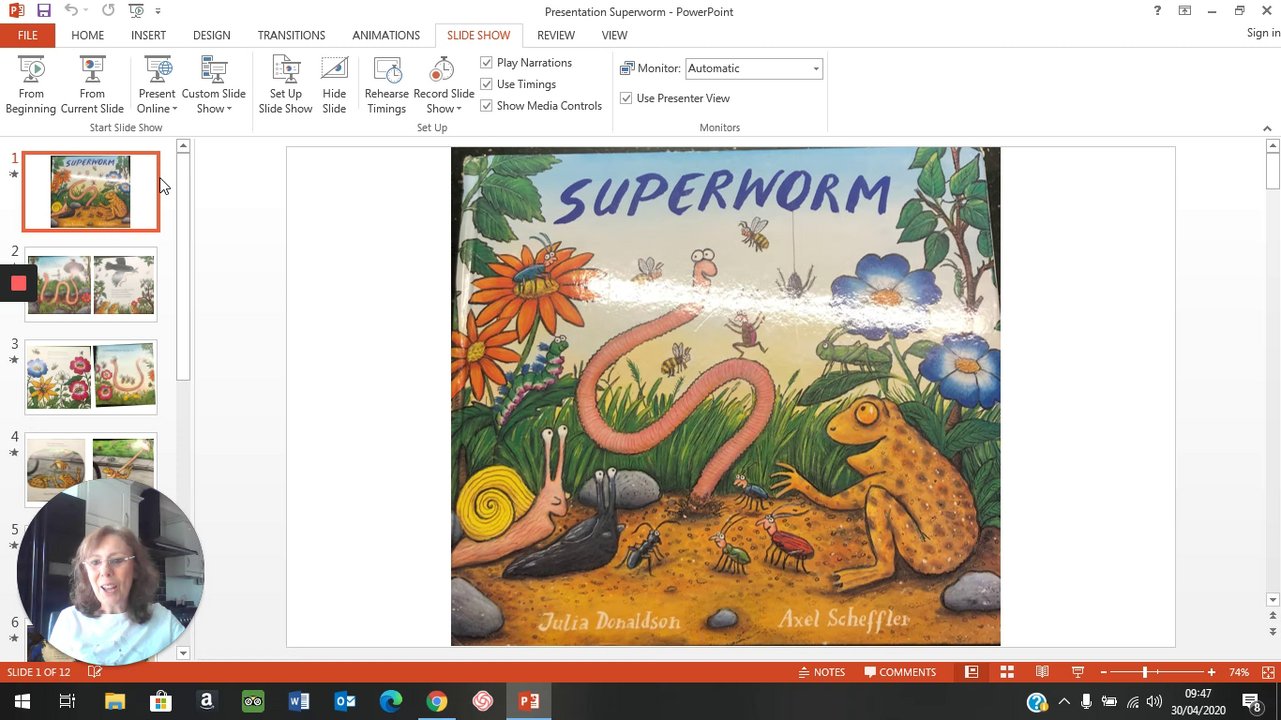Screen dimensions: 1281x720
Task: Zoom out with the minus button
Action: [x=1104, y=672]
